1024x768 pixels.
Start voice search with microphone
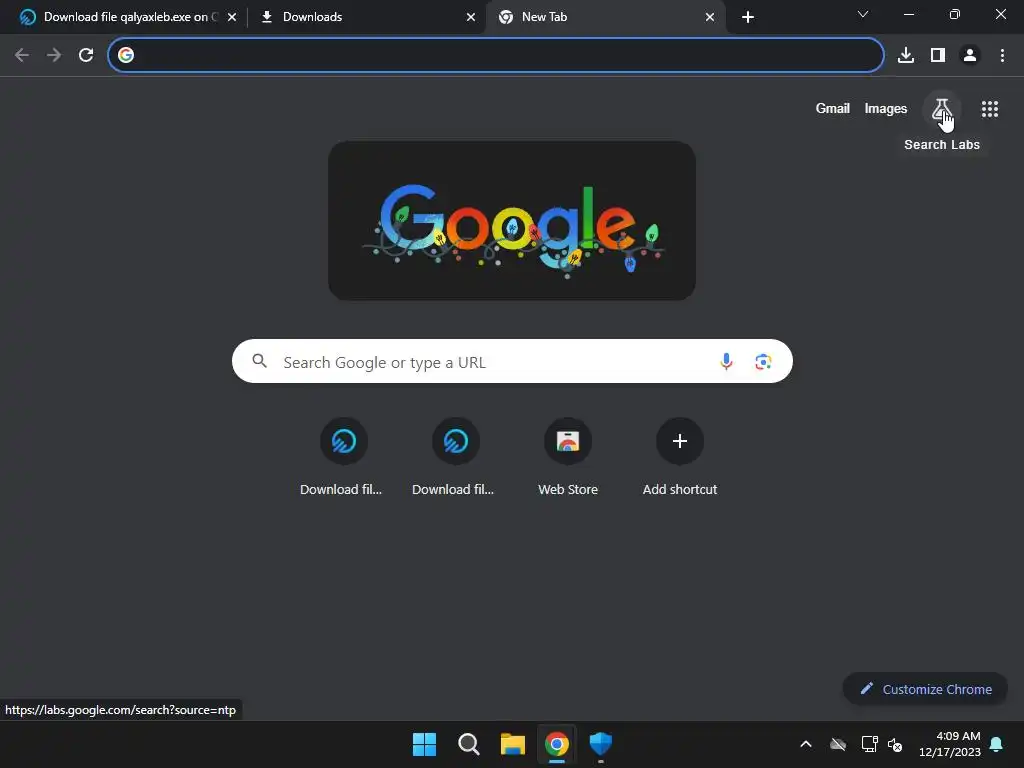pos(726,361)
